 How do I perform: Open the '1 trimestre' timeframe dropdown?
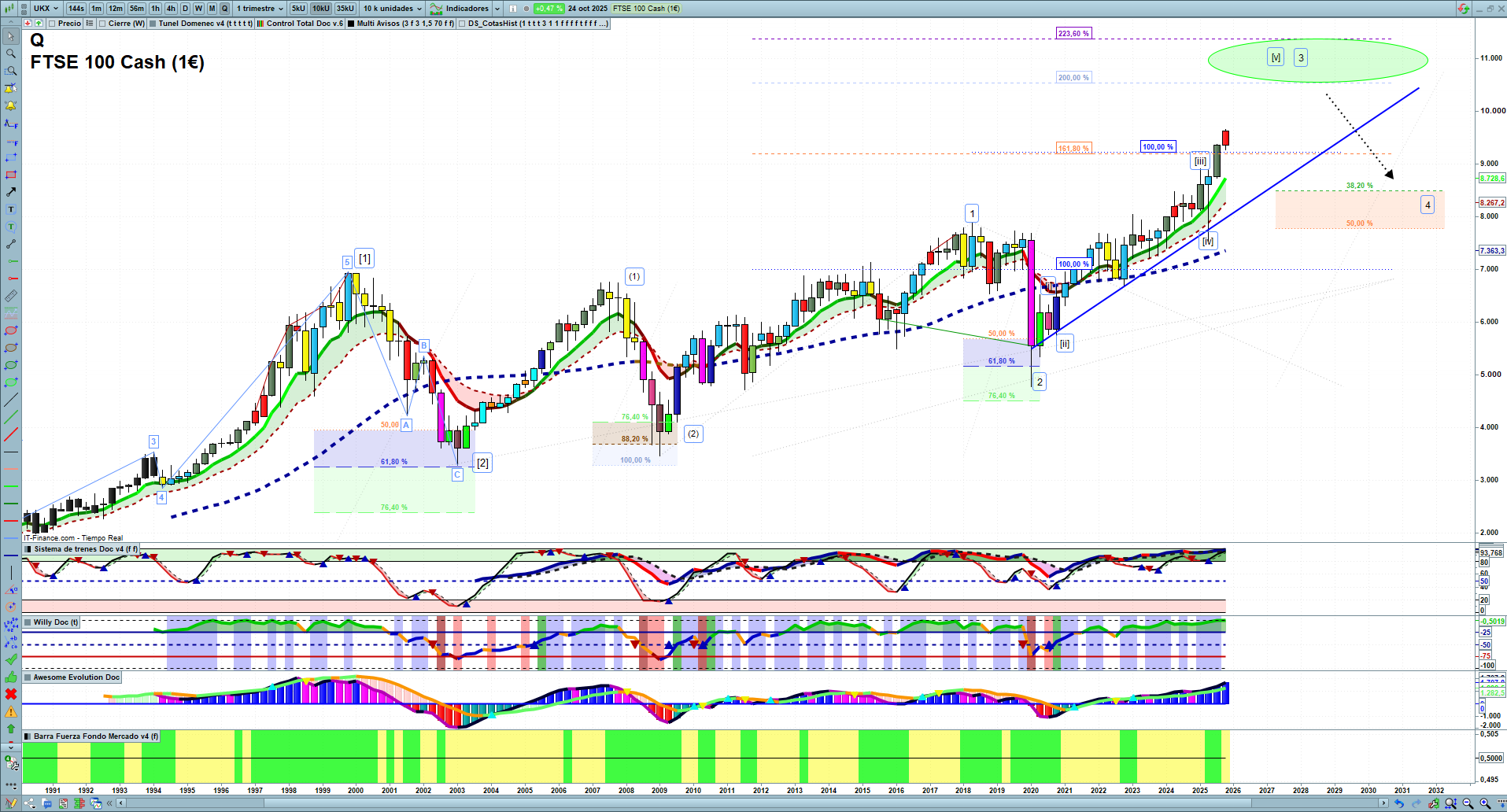coord(260,9)
